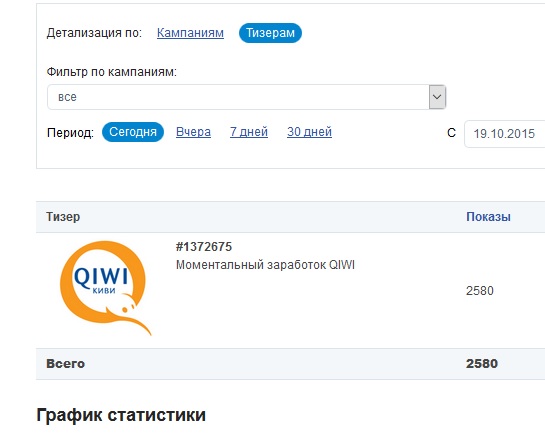This screenshot has height=433, width=545.
Task: Click the График статистики heading
Action: click(x=121, y=415)
